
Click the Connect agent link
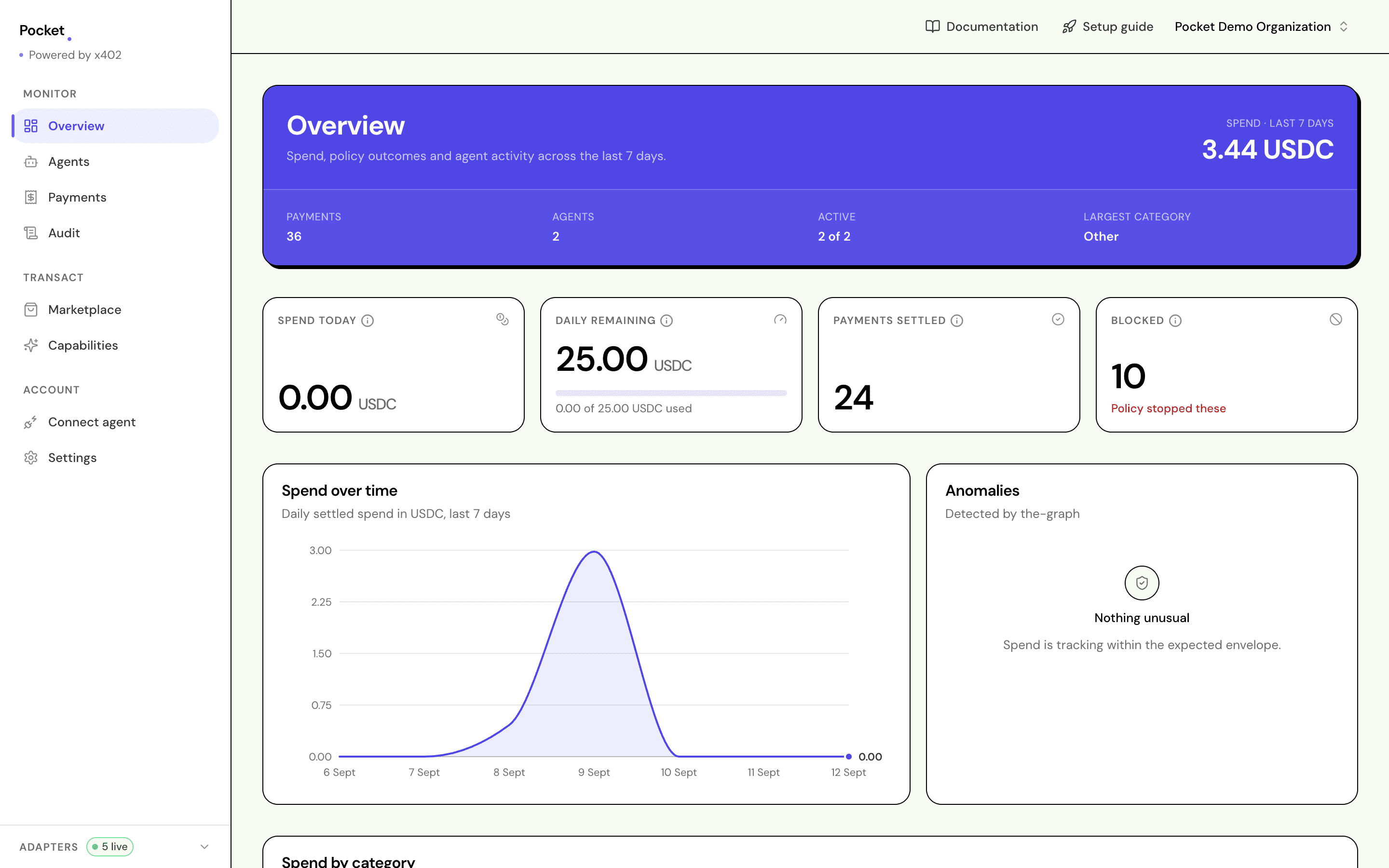tap(115, 422)
